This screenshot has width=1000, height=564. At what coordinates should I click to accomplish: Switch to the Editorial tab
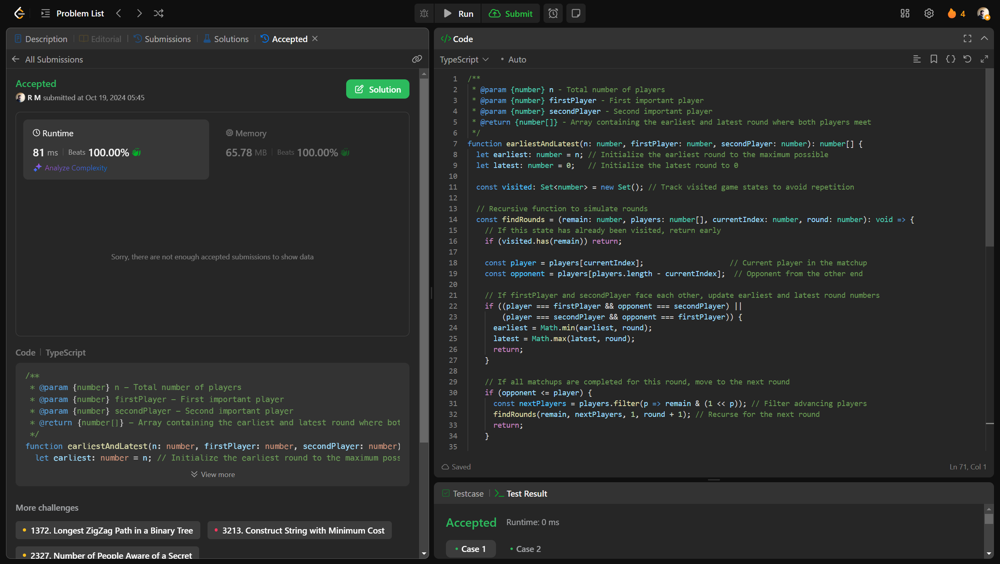click(x=100, y=39)
